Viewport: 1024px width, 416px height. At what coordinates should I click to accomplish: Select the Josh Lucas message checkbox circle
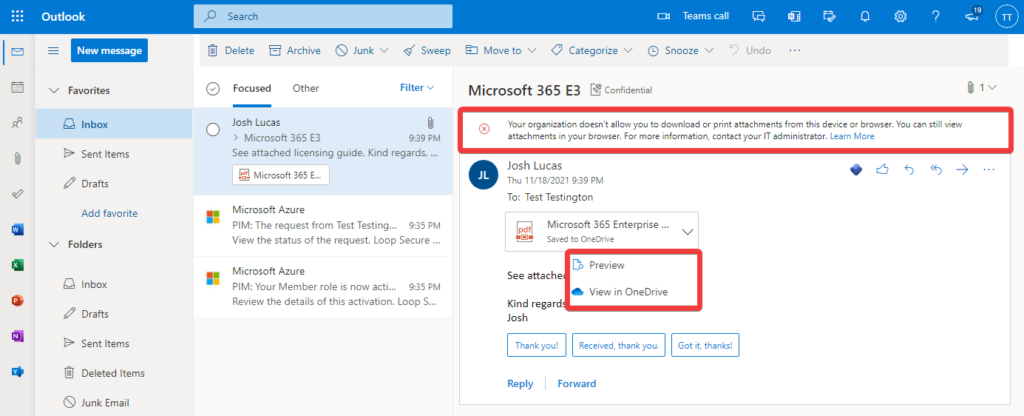[213, 130]
